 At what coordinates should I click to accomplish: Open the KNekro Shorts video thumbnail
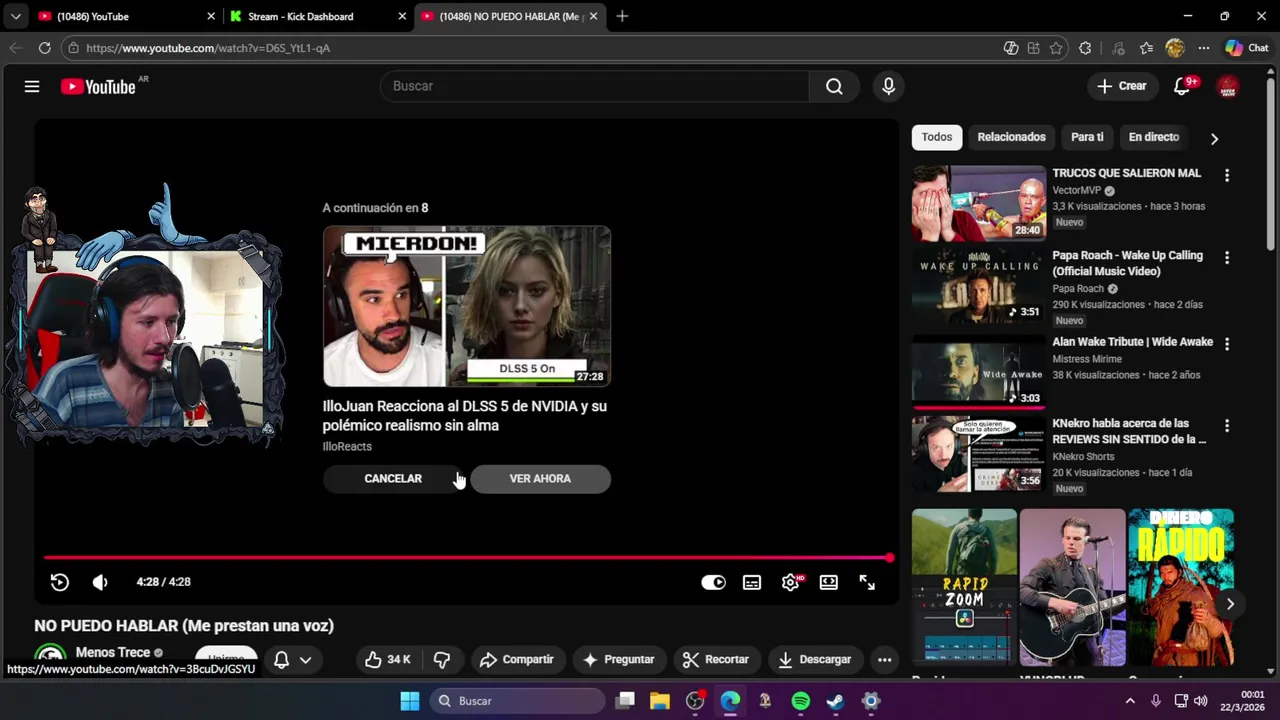979,454
